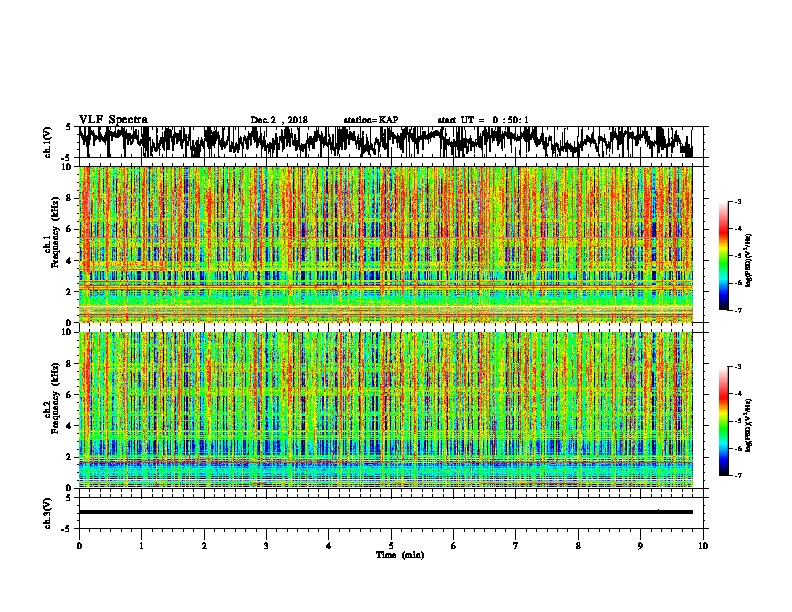Click inside the ch.2 spectrogram panel

click(x=385, y=410)
